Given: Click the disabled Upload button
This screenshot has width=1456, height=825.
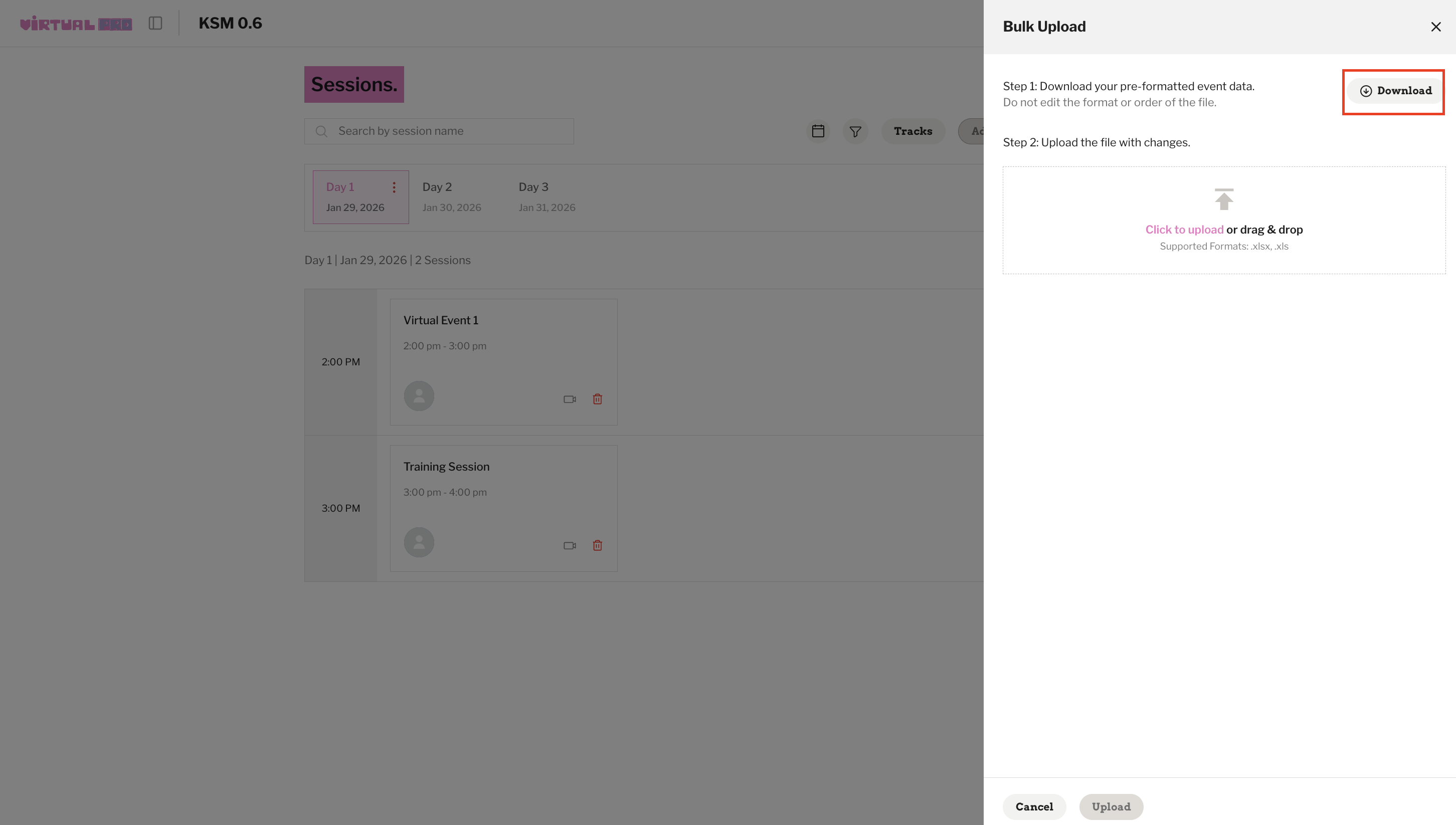Looking at the screenshot, I should [1111, 806].
